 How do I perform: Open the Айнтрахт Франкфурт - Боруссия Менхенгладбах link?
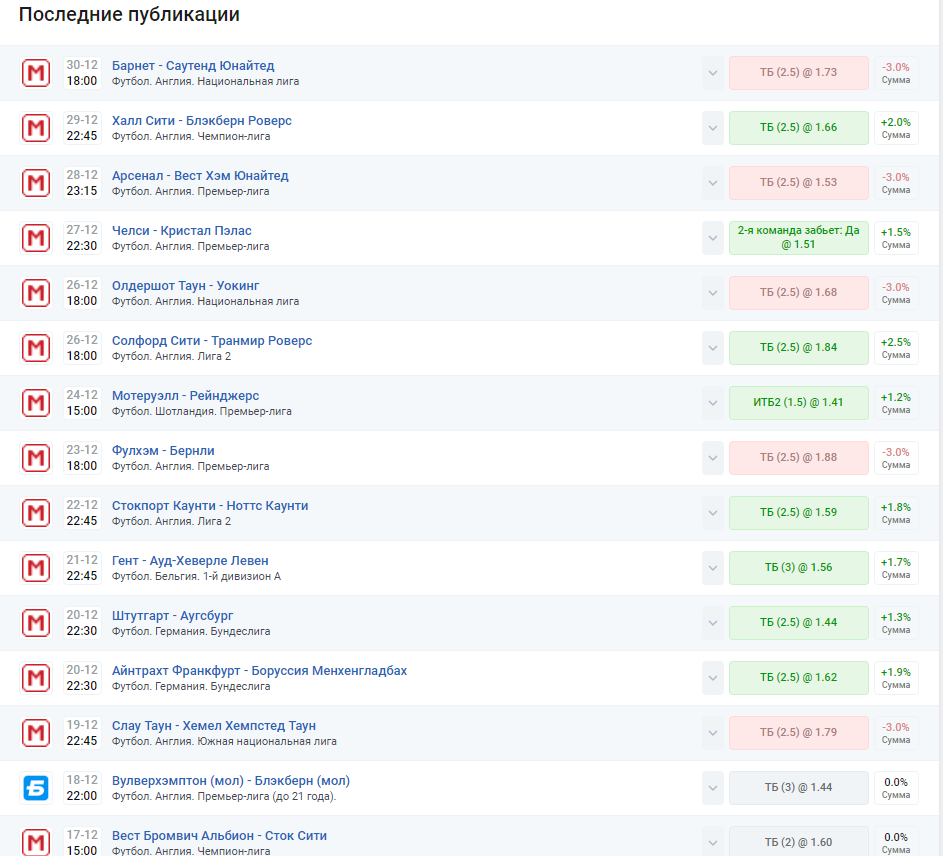259,671
